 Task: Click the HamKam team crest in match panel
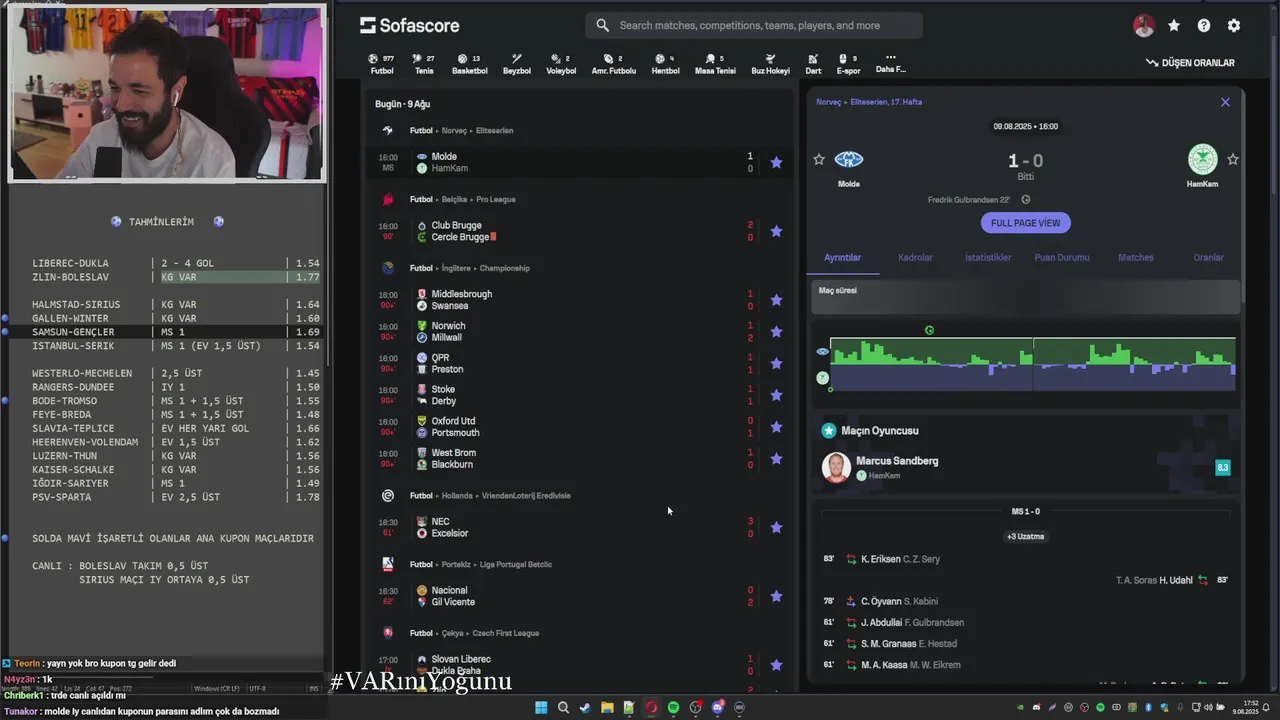(1202, 159)
